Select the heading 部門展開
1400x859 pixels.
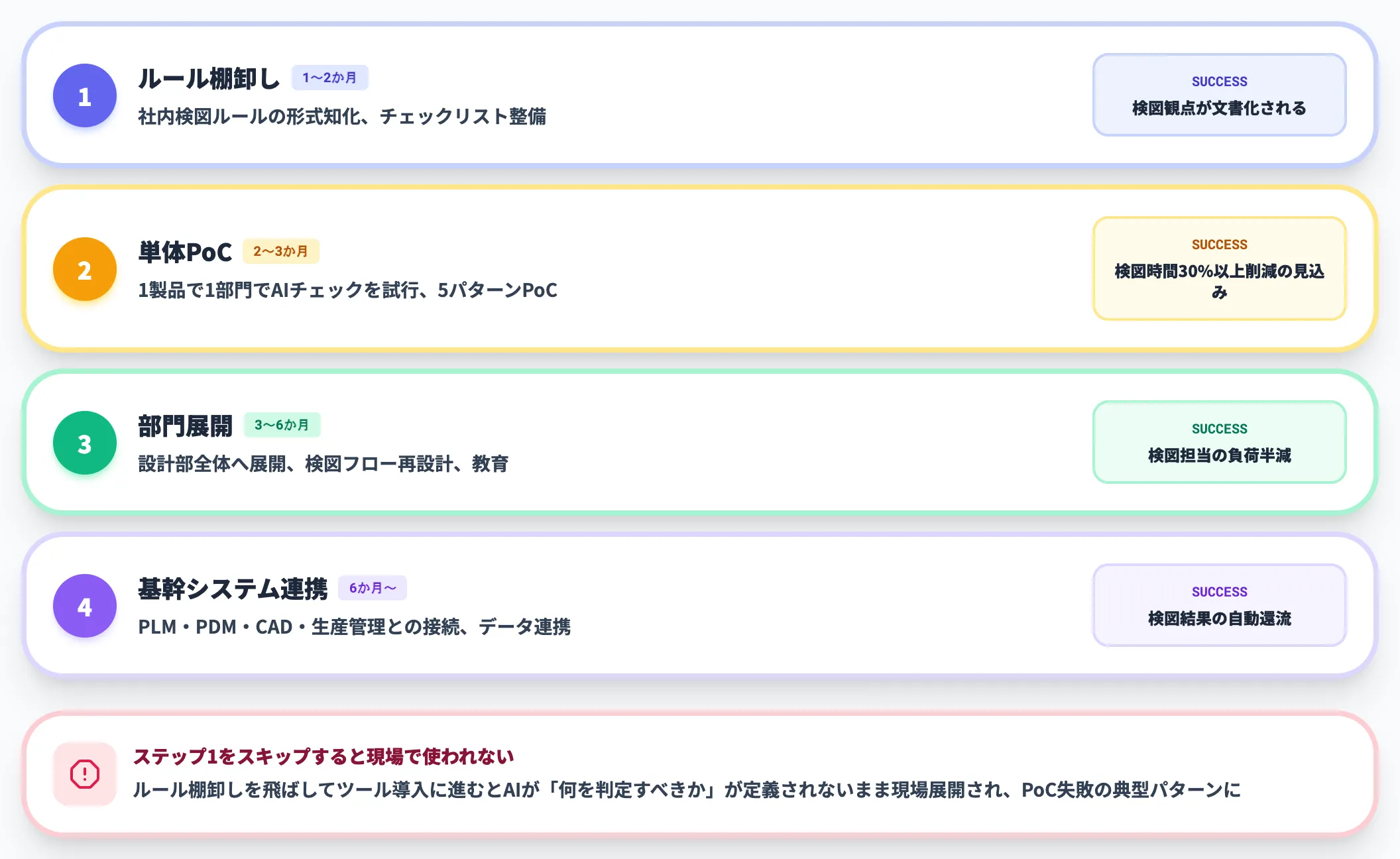185,426
